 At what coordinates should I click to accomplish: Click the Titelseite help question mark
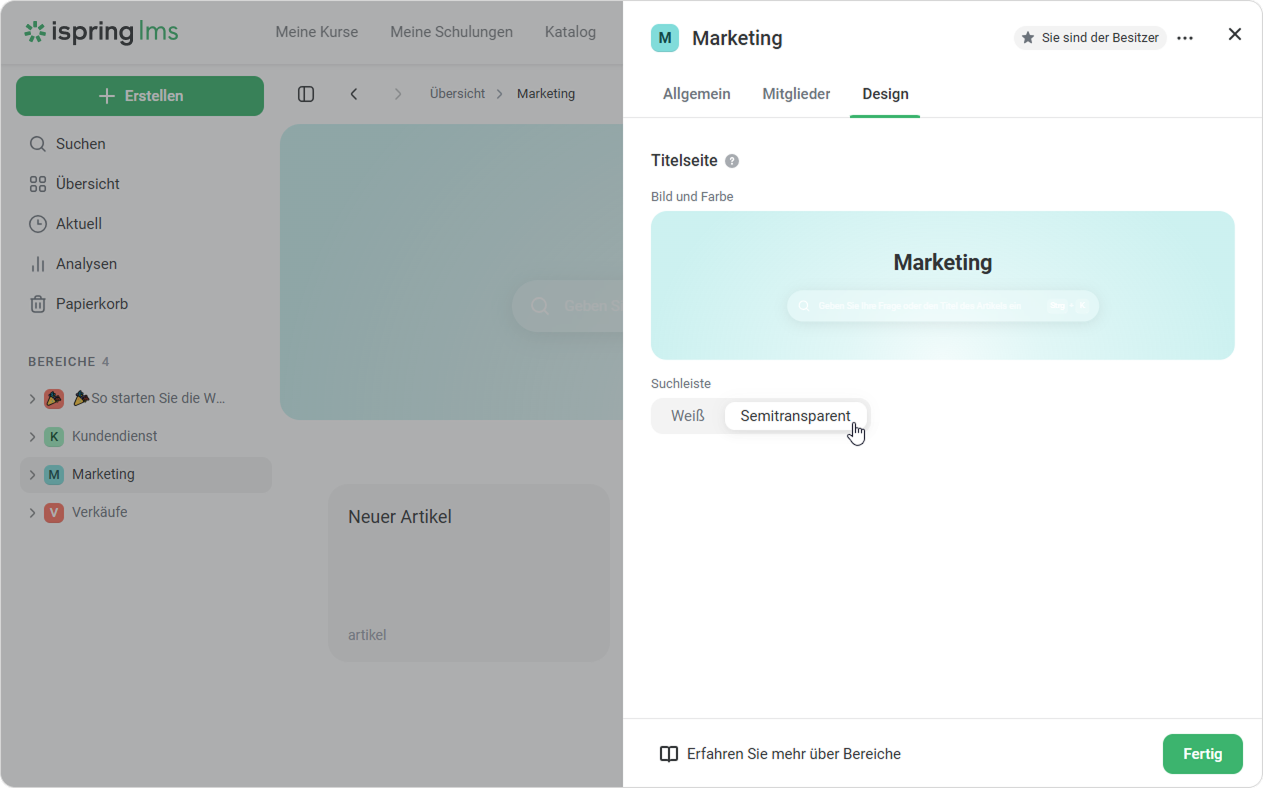pyautogui.click(x=732, y=161)
